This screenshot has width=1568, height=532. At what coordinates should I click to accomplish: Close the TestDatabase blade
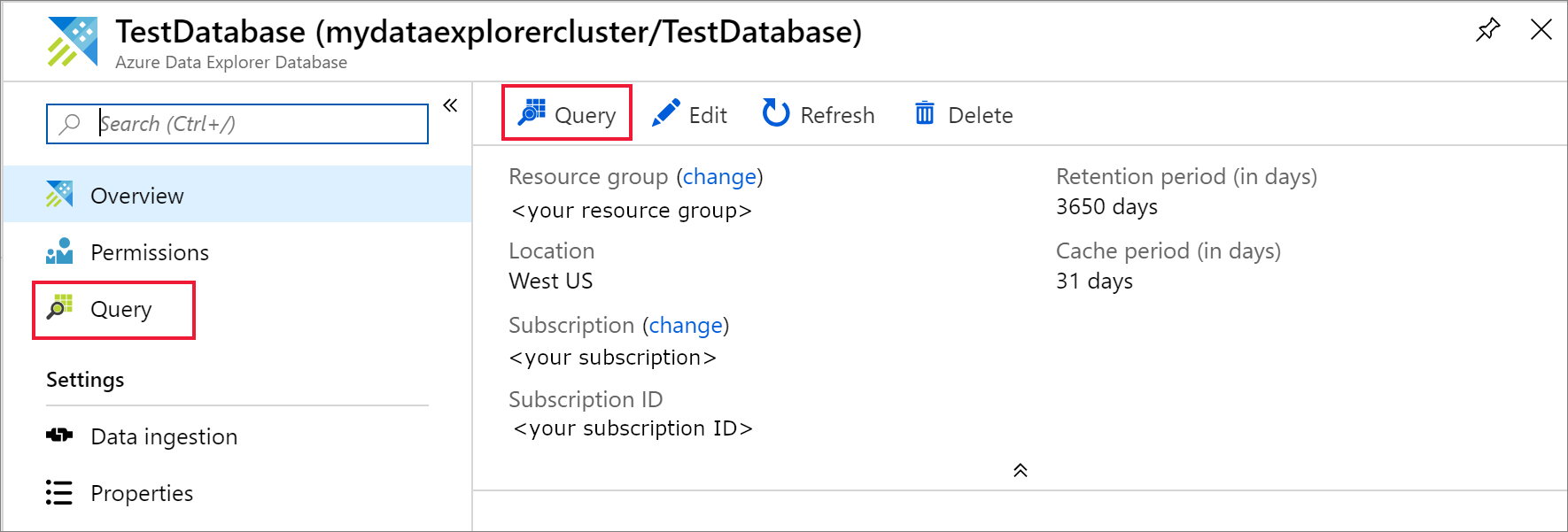[x=1541, y=30]
